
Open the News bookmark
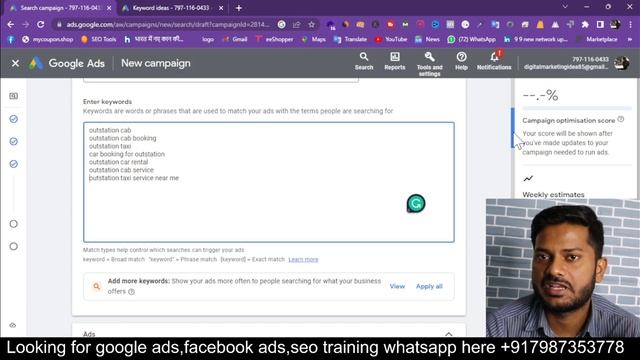pyautogui.click(x=427, y=40)
